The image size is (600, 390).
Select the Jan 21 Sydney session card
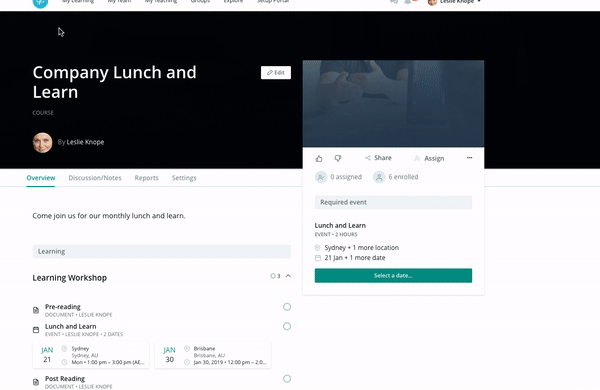click(91, 355)
